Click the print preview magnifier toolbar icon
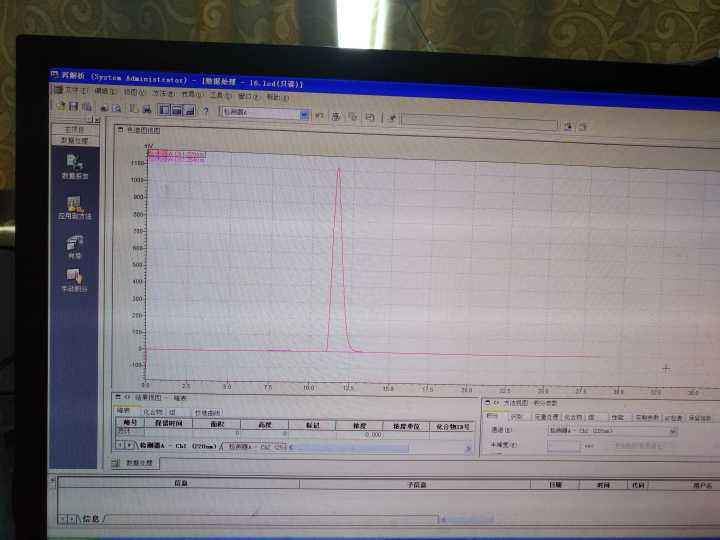This screenshot has width=720, height=540. pyautogui.click(x=117, y=108)
